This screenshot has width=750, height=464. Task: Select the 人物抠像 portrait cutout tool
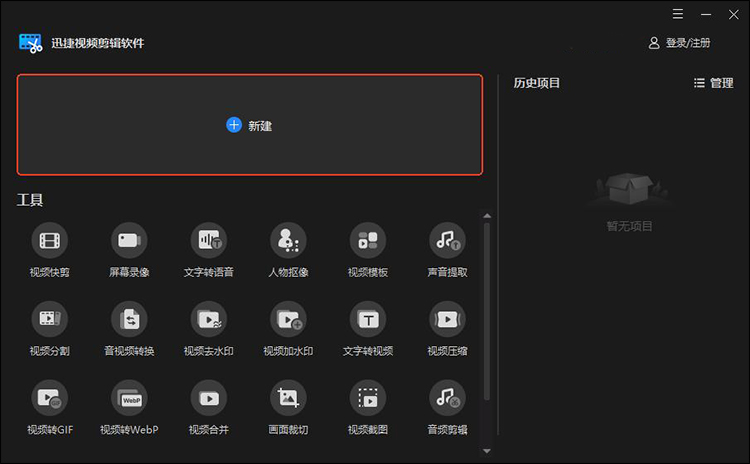pyautogui.click(x=288, y=250)
